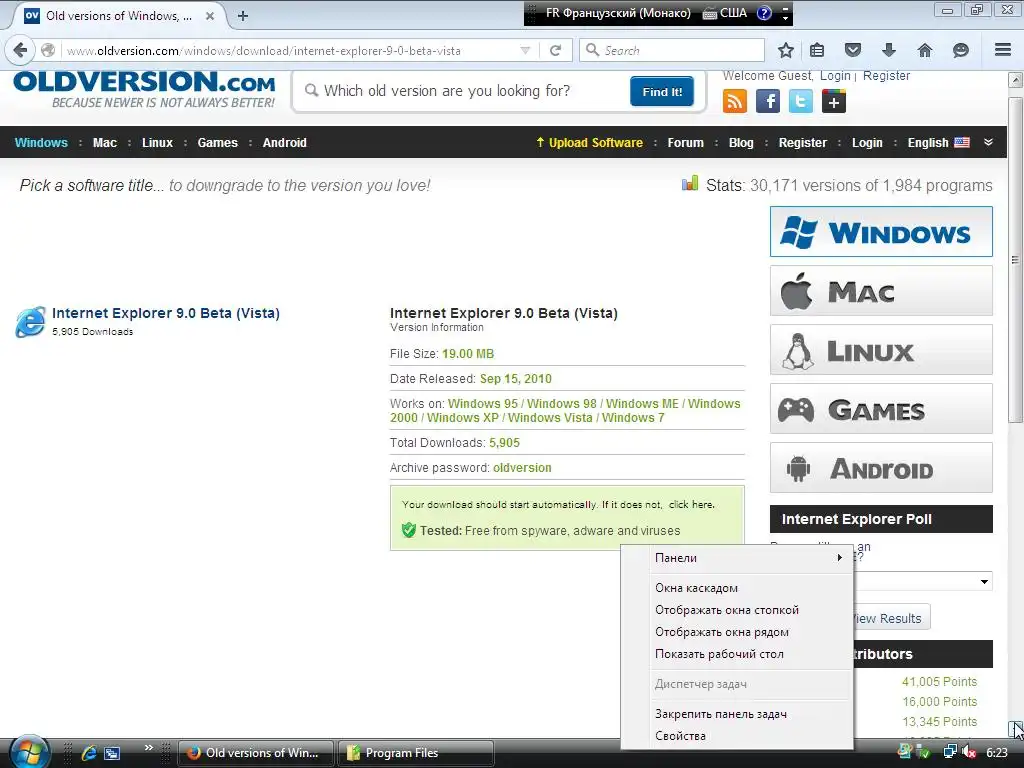1024x768 pixels.
Task: Go to Games in nav bar
Action: [x=217, y=142]
